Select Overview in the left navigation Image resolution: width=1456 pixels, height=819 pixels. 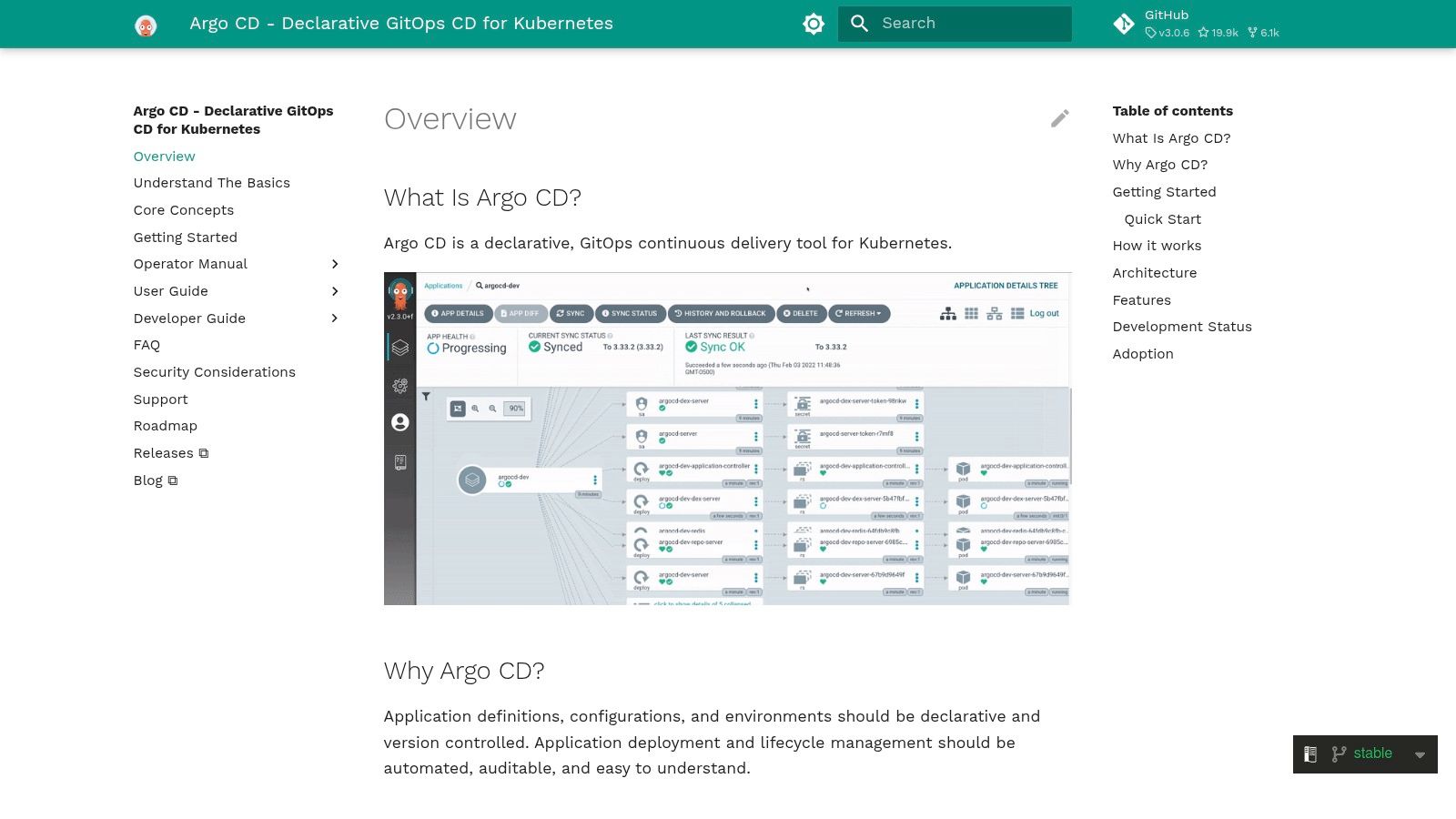pos(164,157)
